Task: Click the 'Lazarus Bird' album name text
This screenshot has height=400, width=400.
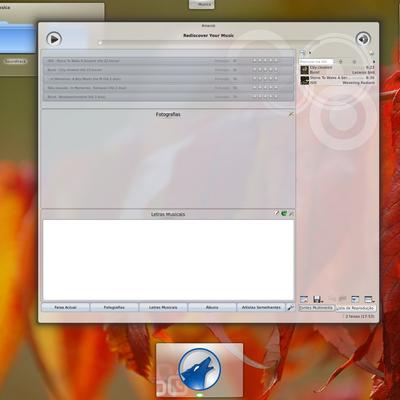Action: pyautogui.click(x=363, y=72)
